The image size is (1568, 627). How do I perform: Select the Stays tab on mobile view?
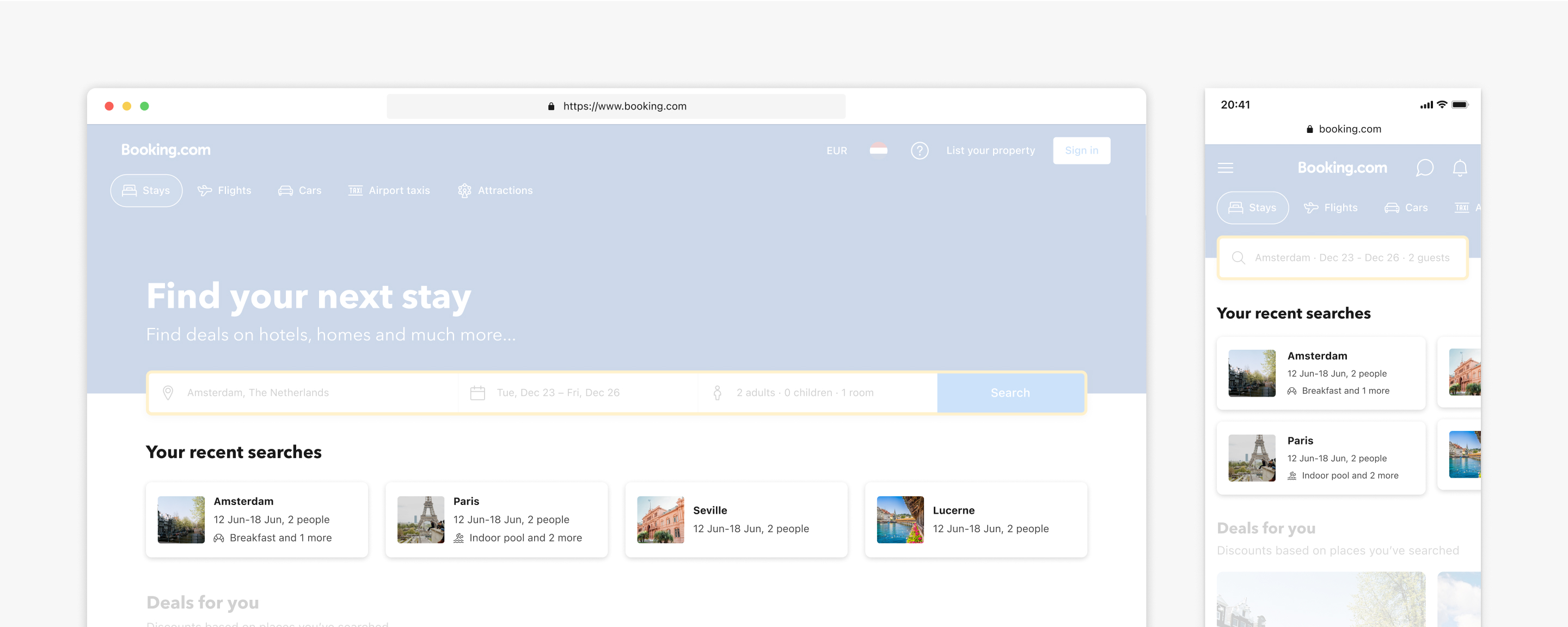(x=1252, y=208)
